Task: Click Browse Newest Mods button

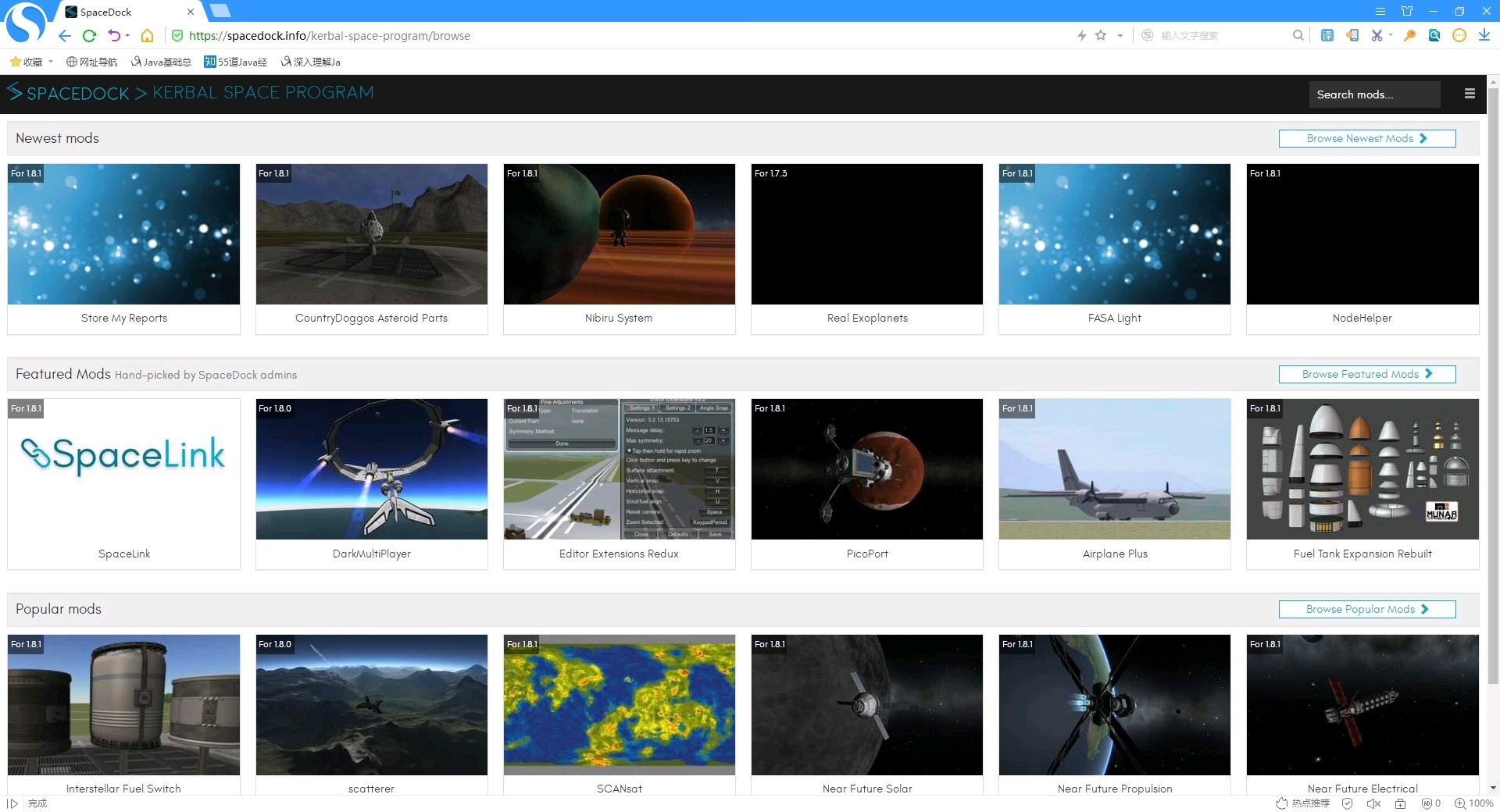Action: (x=1367, y=138)
